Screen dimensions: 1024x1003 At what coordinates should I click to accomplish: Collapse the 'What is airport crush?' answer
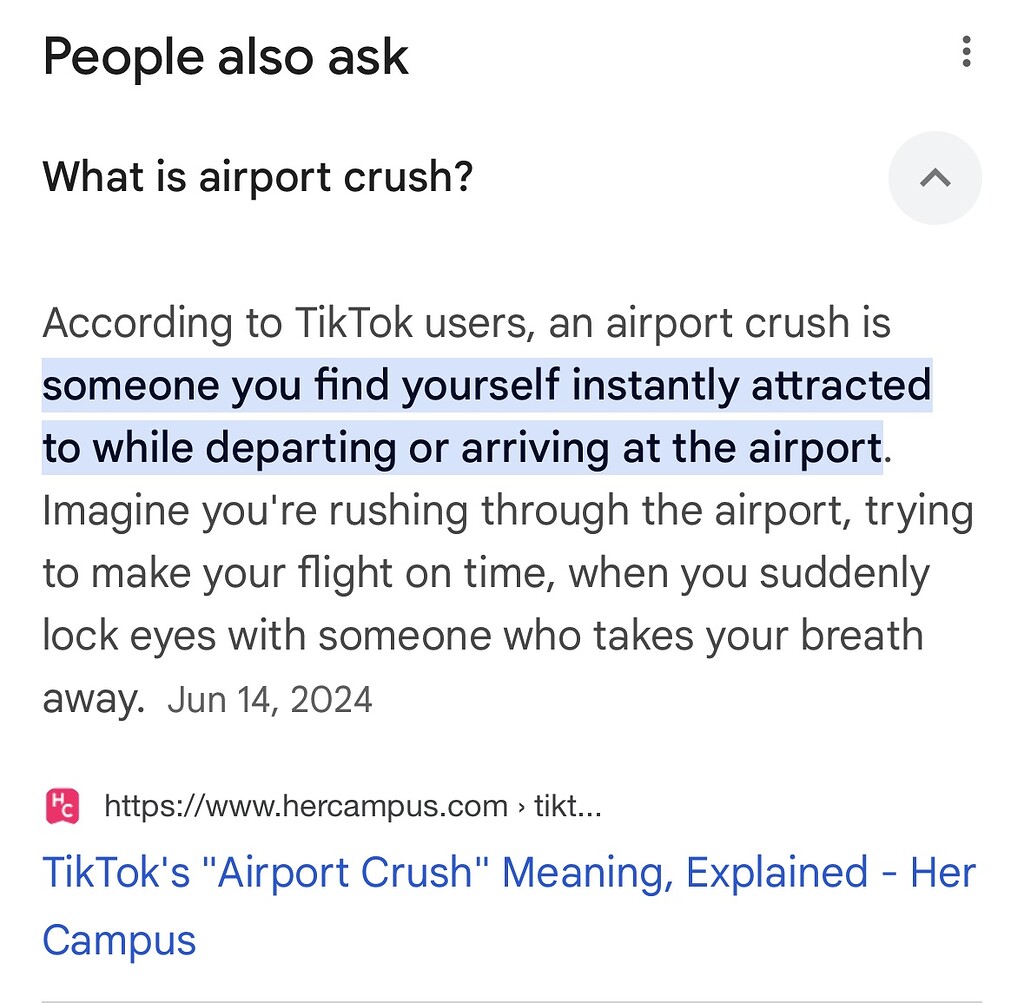[x=934, y=178]
